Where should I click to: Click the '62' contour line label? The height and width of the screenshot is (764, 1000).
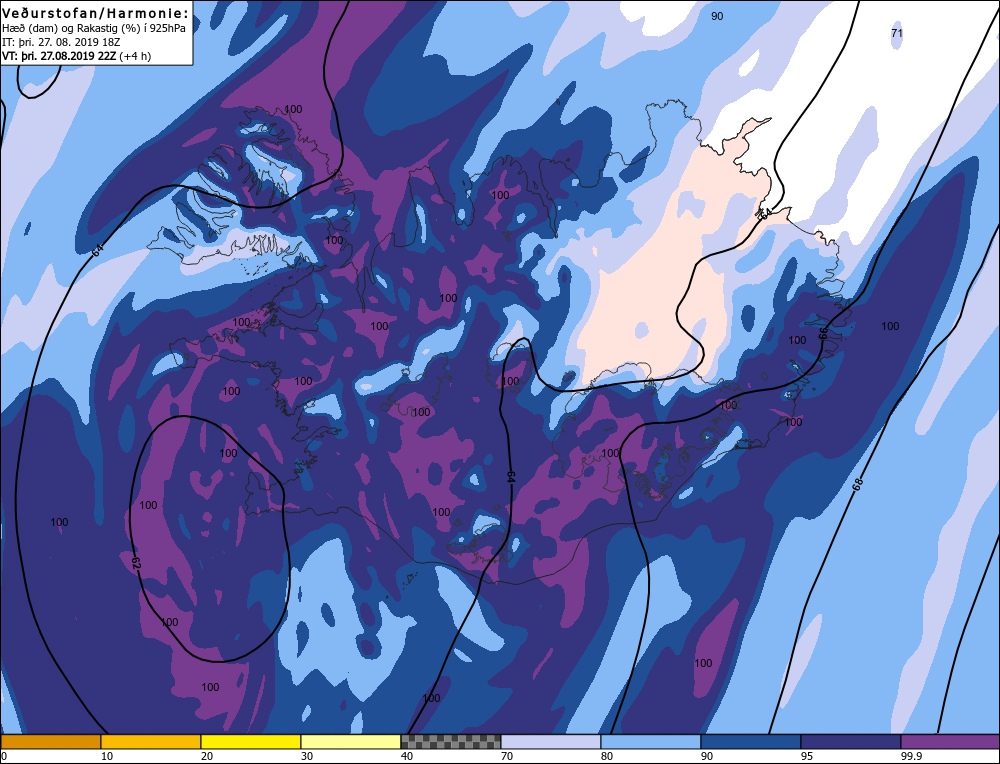pos(135,562)
